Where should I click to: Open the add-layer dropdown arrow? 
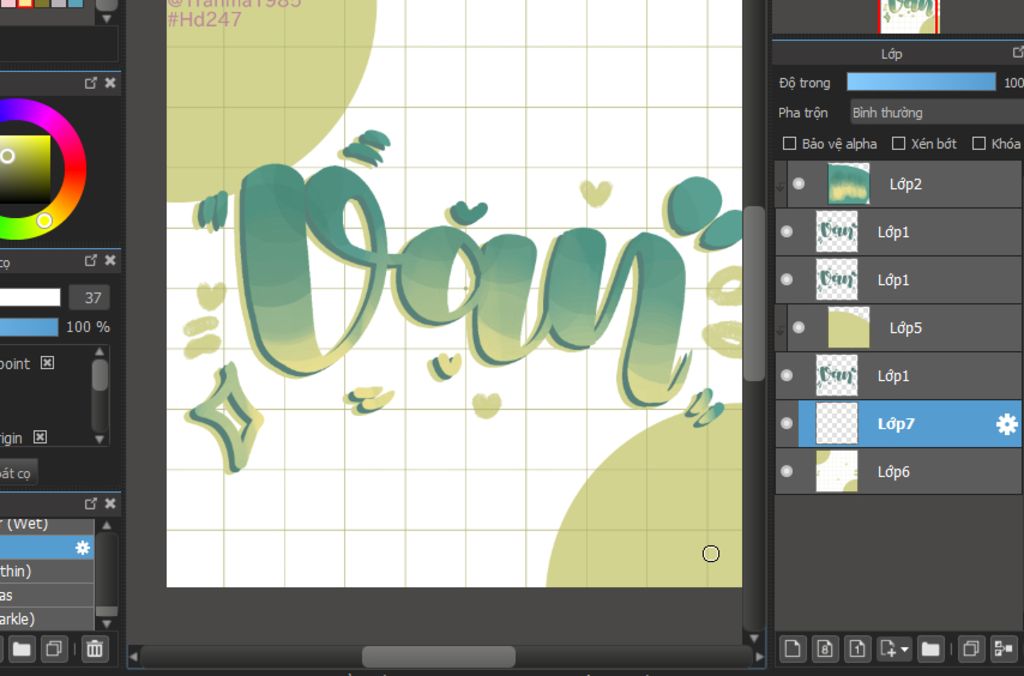905,649
